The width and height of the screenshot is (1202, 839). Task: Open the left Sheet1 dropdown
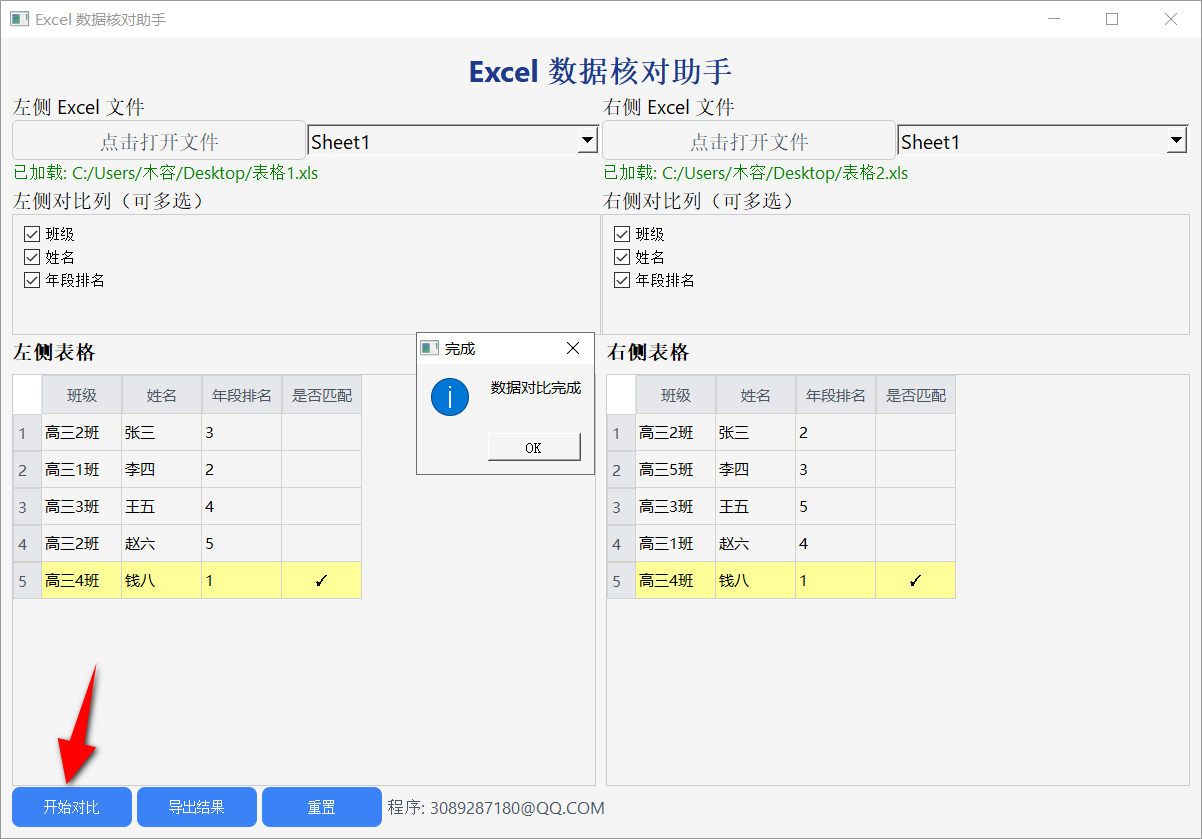(x=452, y=140)
